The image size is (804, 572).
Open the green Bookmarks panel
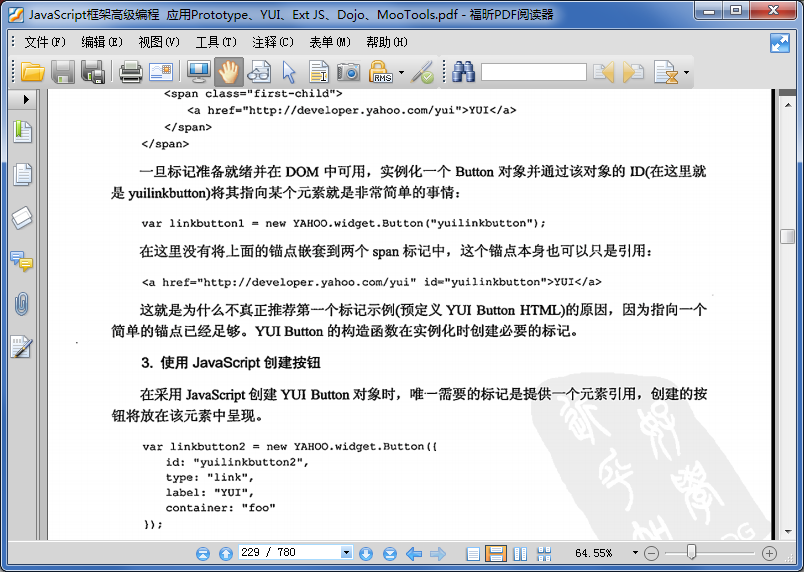click(23, 132)
